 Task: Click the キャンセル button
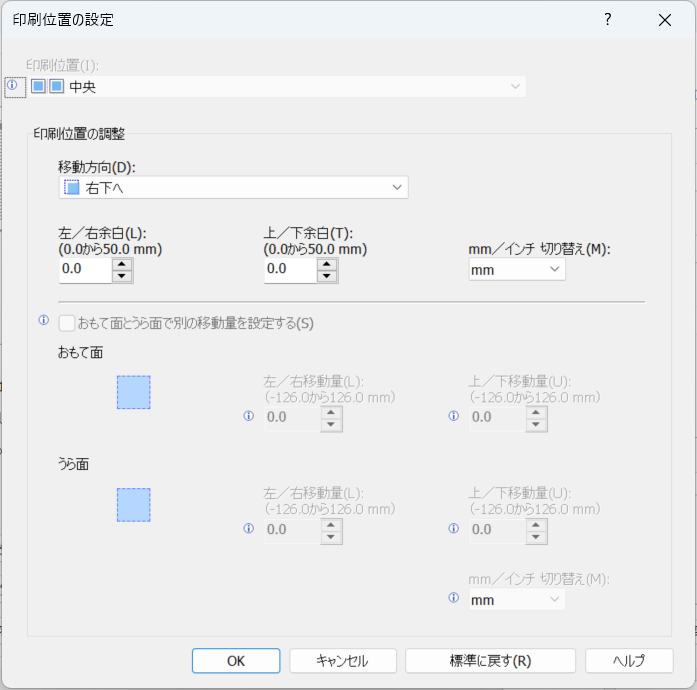(x=342, y=661)
